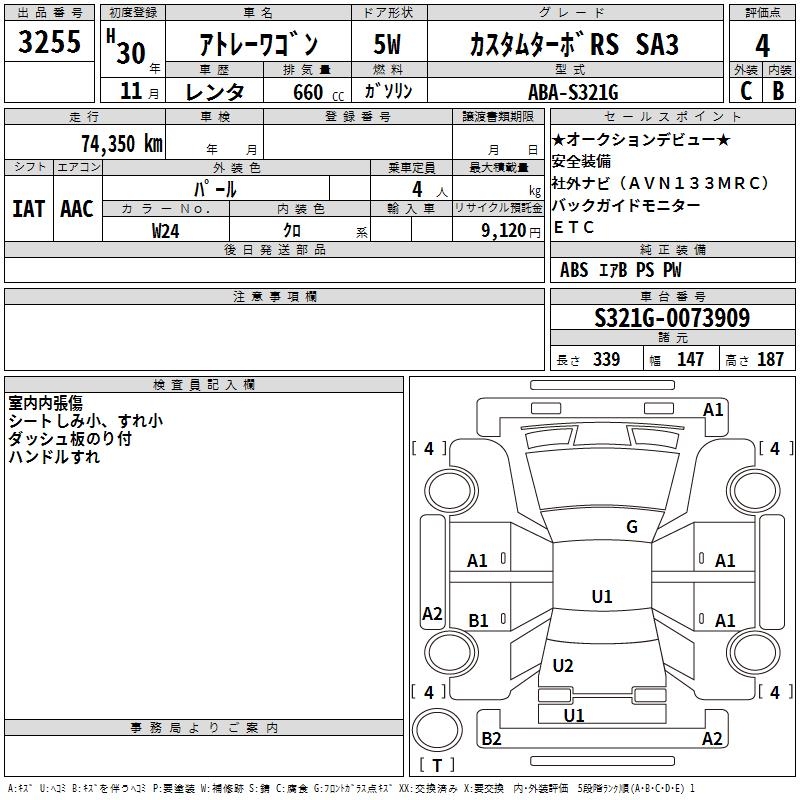This screenshot has width=800, height=800.
Task: Click the interior grade B cell
Action: click(x=779, y=90)
